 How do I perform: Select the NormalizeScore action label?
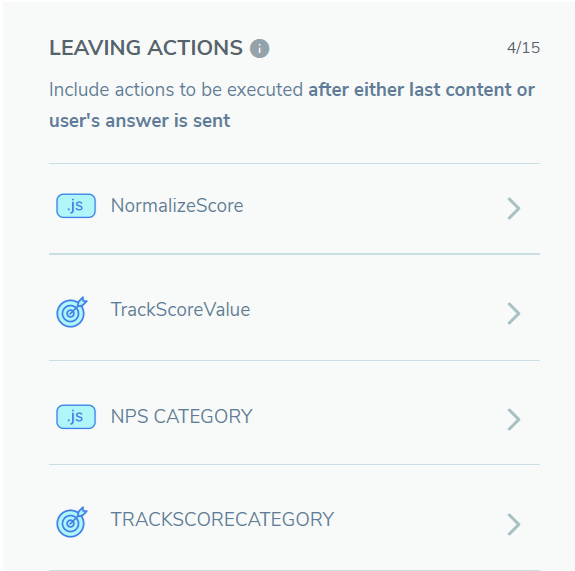tap(177, 205)
